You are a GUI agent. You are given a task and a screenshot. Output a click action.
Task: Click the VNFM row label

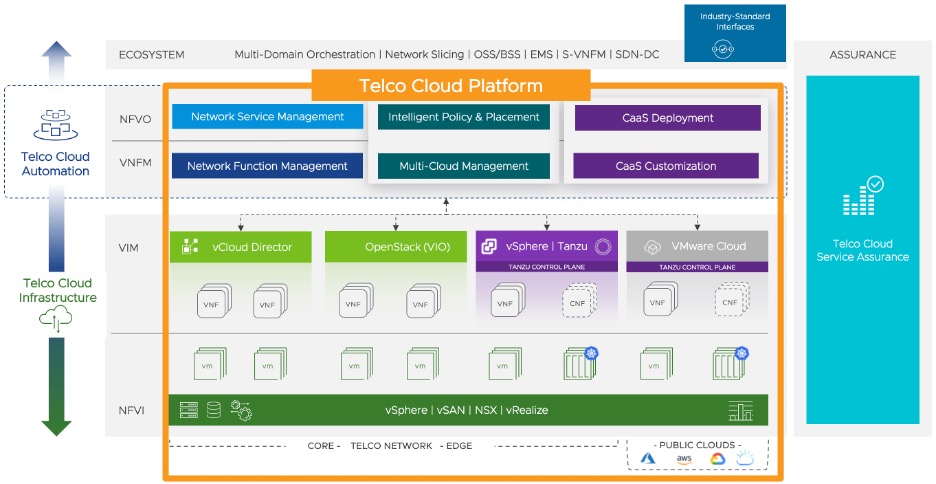[x=135, y=162]
